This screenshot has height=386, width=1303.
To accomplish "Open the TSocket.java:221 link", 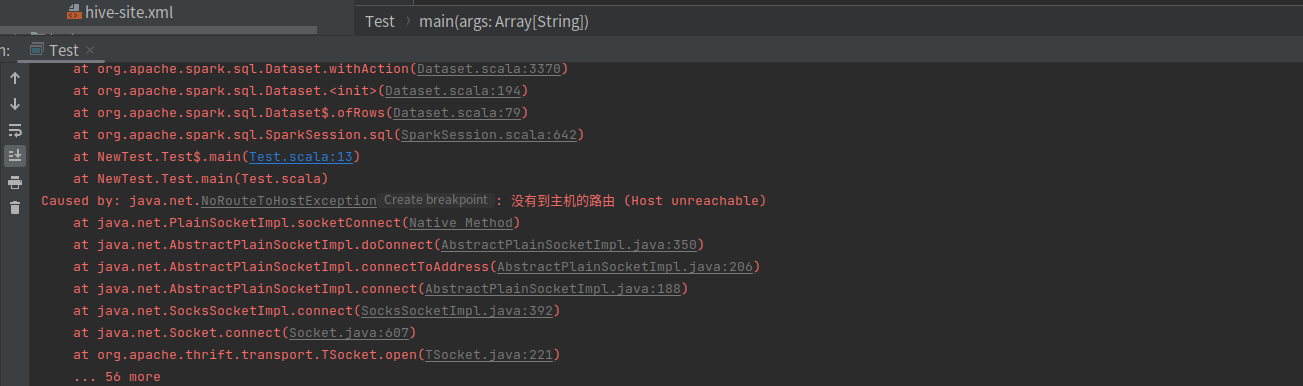I will pyautogui.click(x=489, y=355).
